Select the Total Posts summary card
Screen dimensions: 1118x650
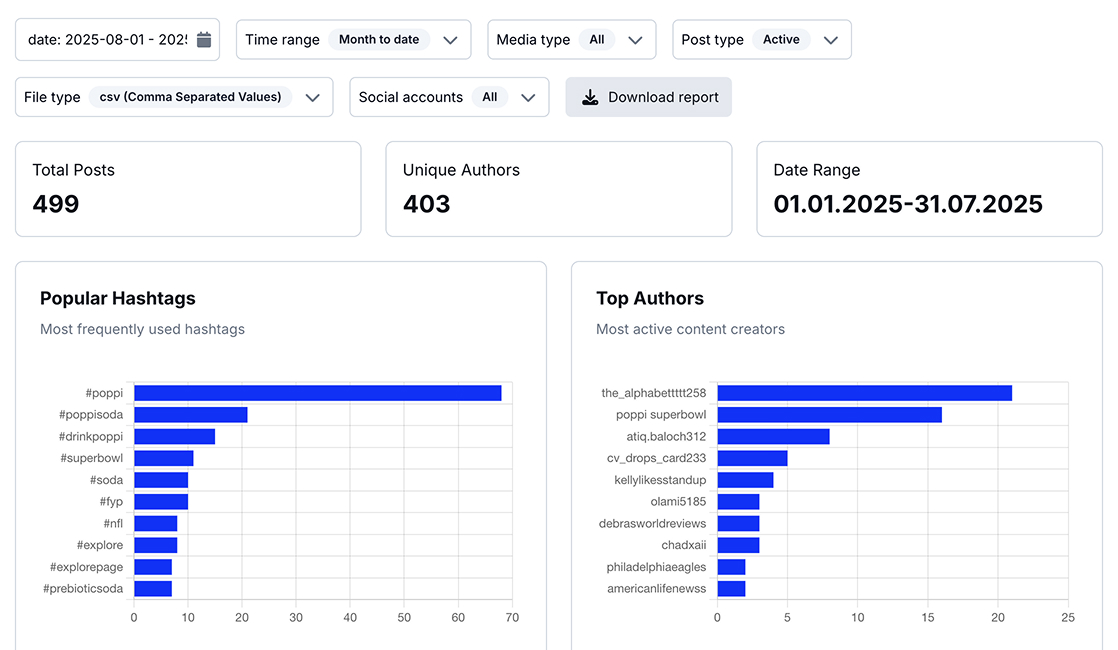click(188, 189)
